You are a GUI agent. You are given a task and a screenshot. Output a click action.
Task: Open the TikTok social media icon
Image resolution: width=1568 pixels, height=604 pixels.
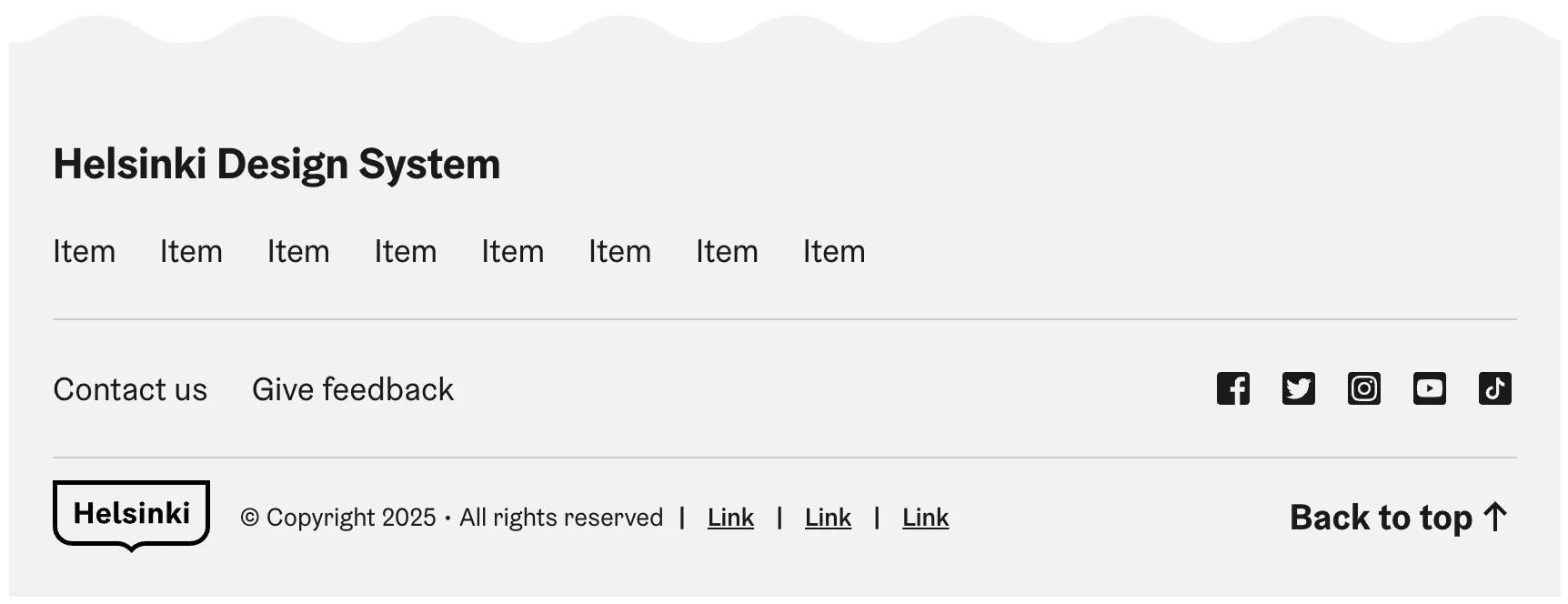tap(1494, 388)
